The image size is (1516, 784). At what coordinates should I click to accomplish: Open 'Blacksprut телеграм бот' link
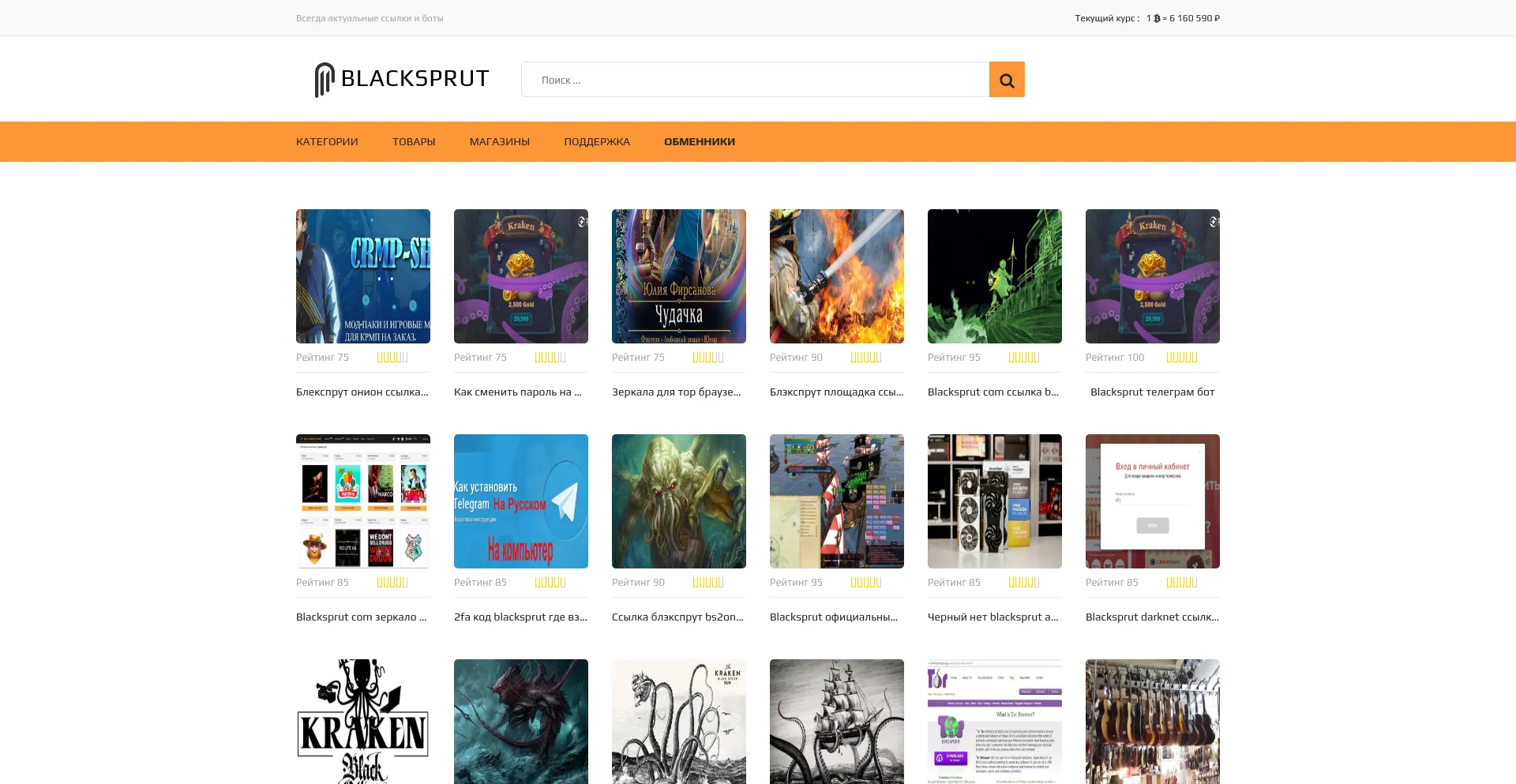[x=1153, y=392]
